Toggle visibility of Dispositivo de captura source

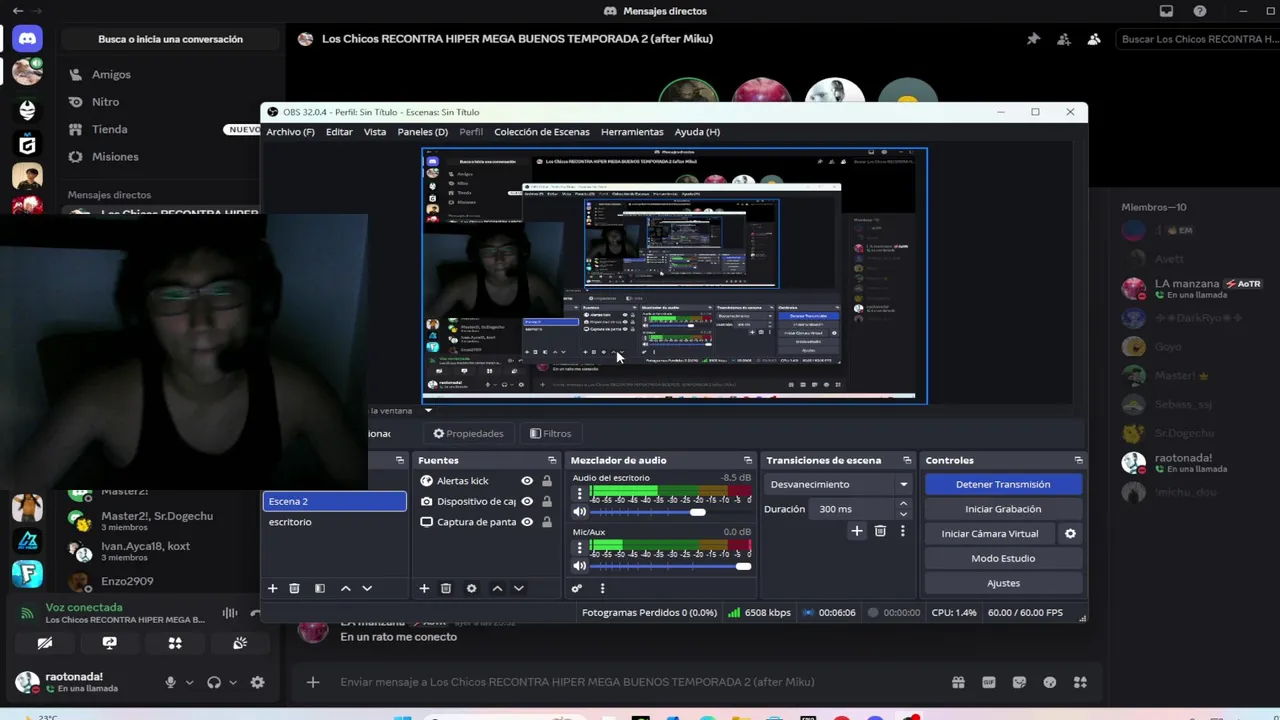[x=527, y=501]
